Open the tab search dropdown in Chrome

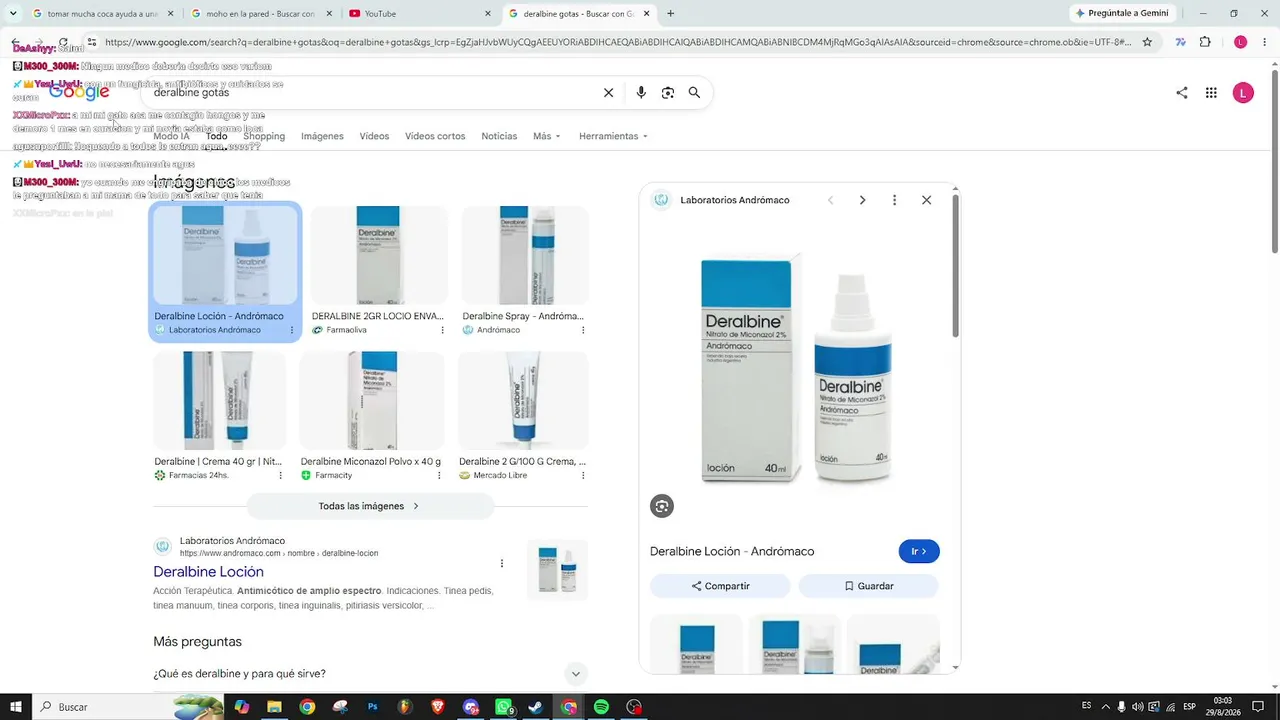coord(13,14)
